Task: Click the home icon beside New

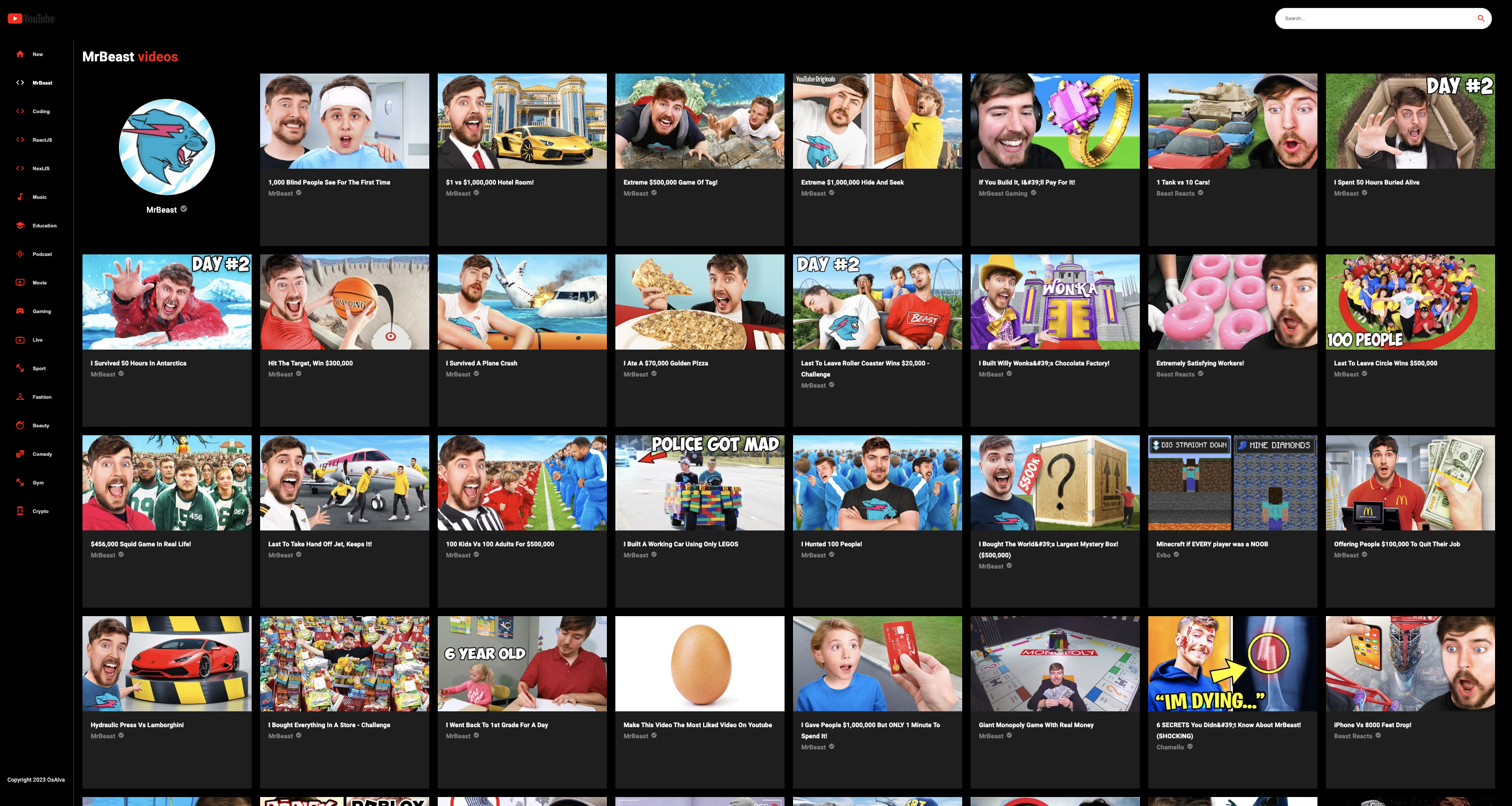Action: (x=20, y=54)
